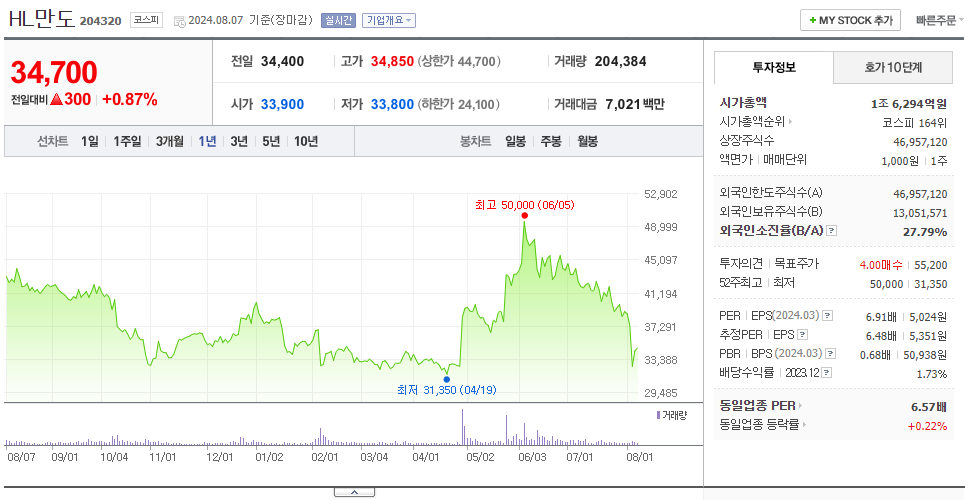Click the 저가 value 33,800
968x500 pixels.
392,104
